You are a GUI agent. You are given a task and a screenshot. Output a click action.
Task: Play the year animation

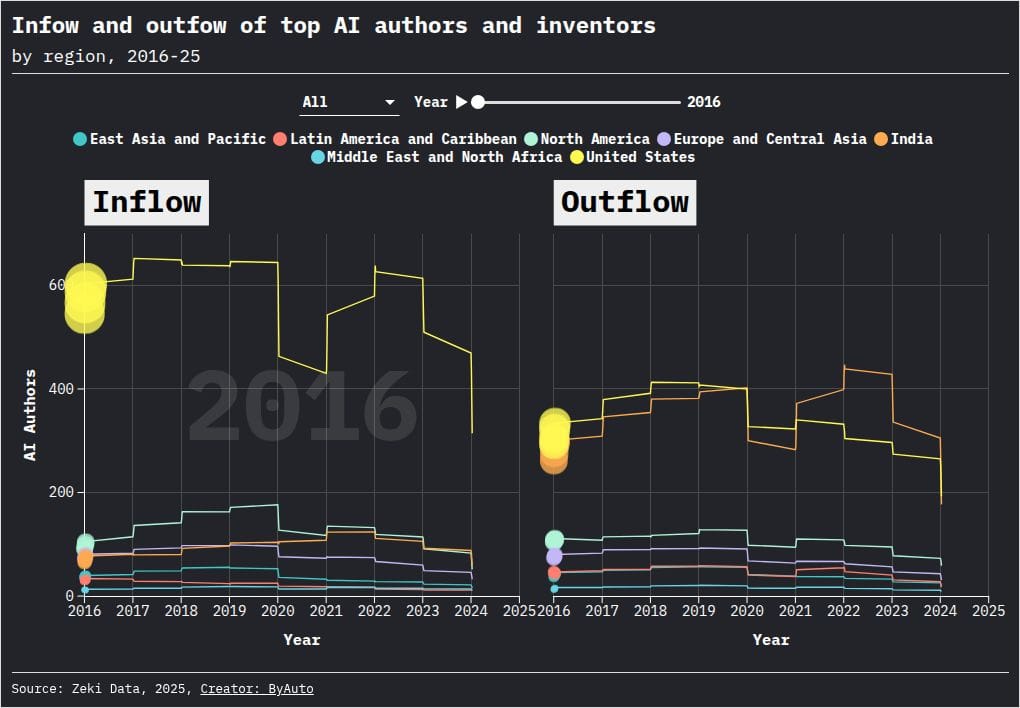tap(461, 102)
